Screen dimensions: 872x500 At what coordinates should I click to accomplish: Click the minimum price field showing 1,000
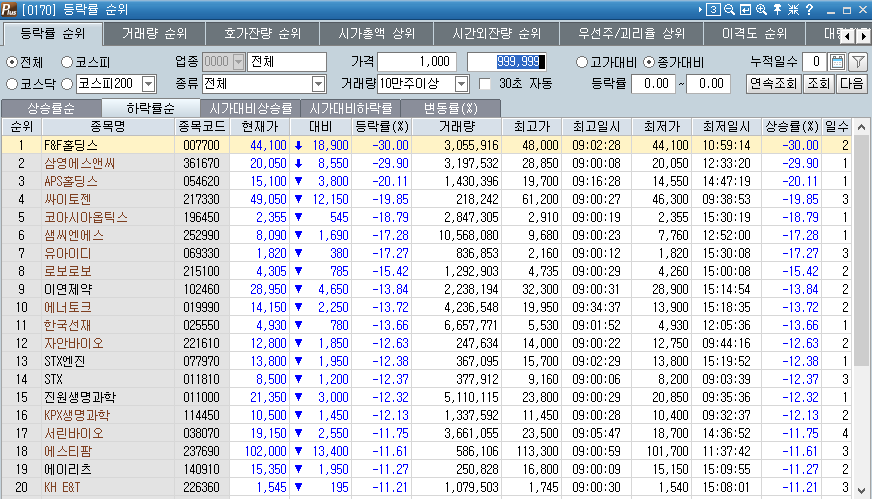(417, 62)
